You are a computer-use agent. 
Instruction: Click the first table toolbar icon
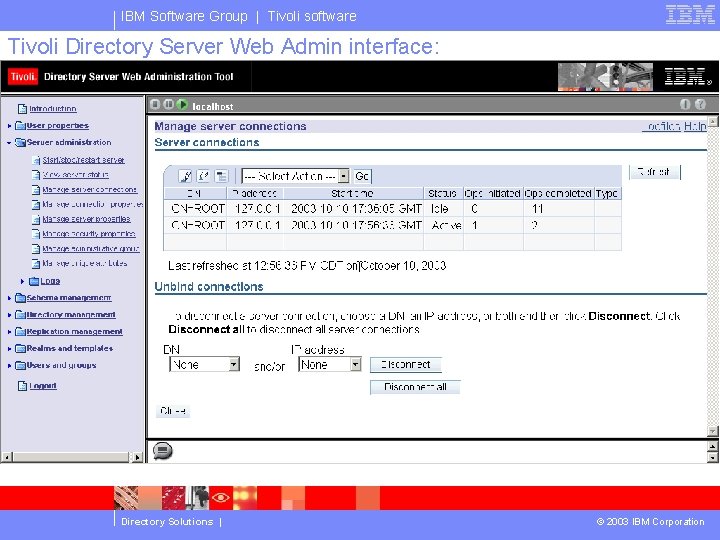(x=185, y=176)
